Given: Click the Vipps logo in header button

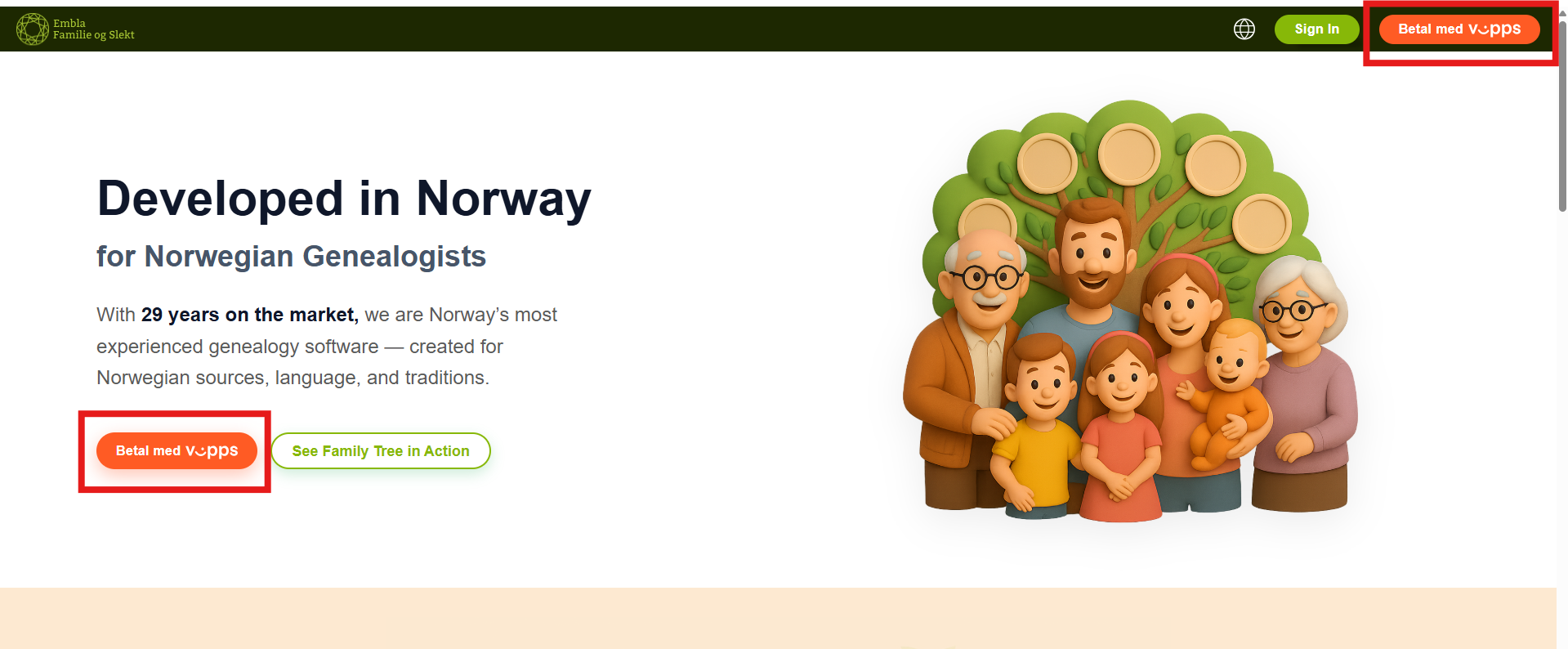Looking at the screenshot, I should [1494, 29].
